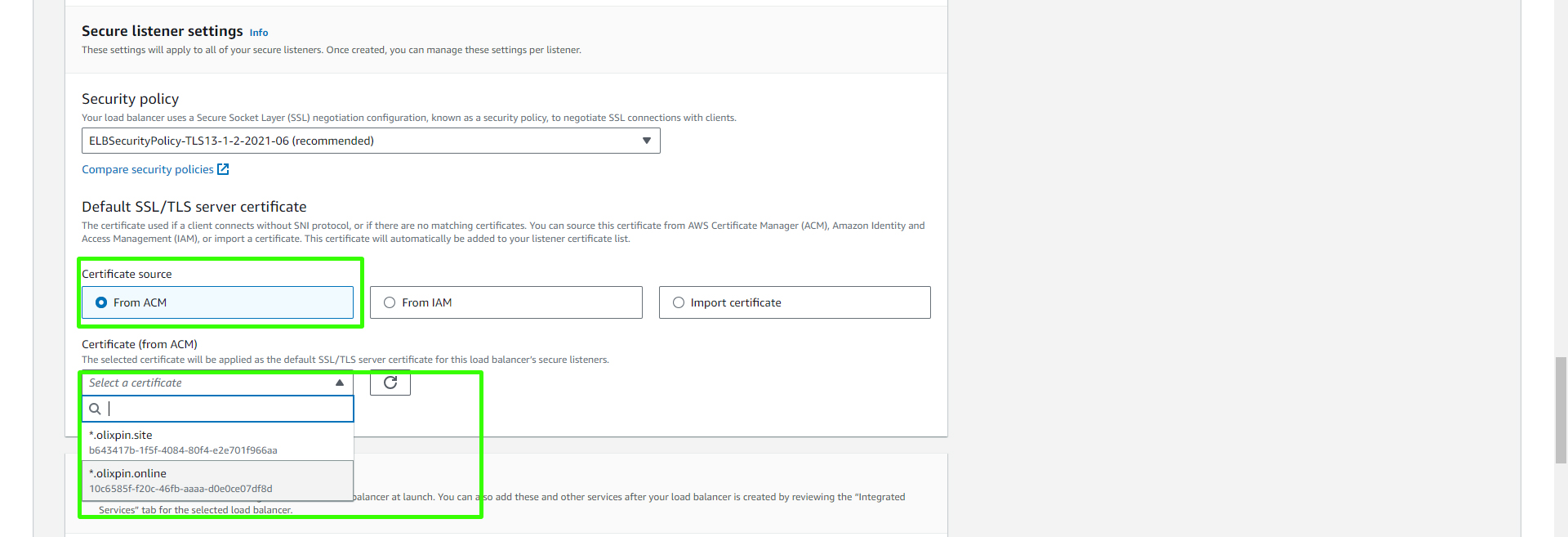1568x537 pixels.
Task: Collapse the Select a certificate dropdown
Action: (x=217, y=383)
